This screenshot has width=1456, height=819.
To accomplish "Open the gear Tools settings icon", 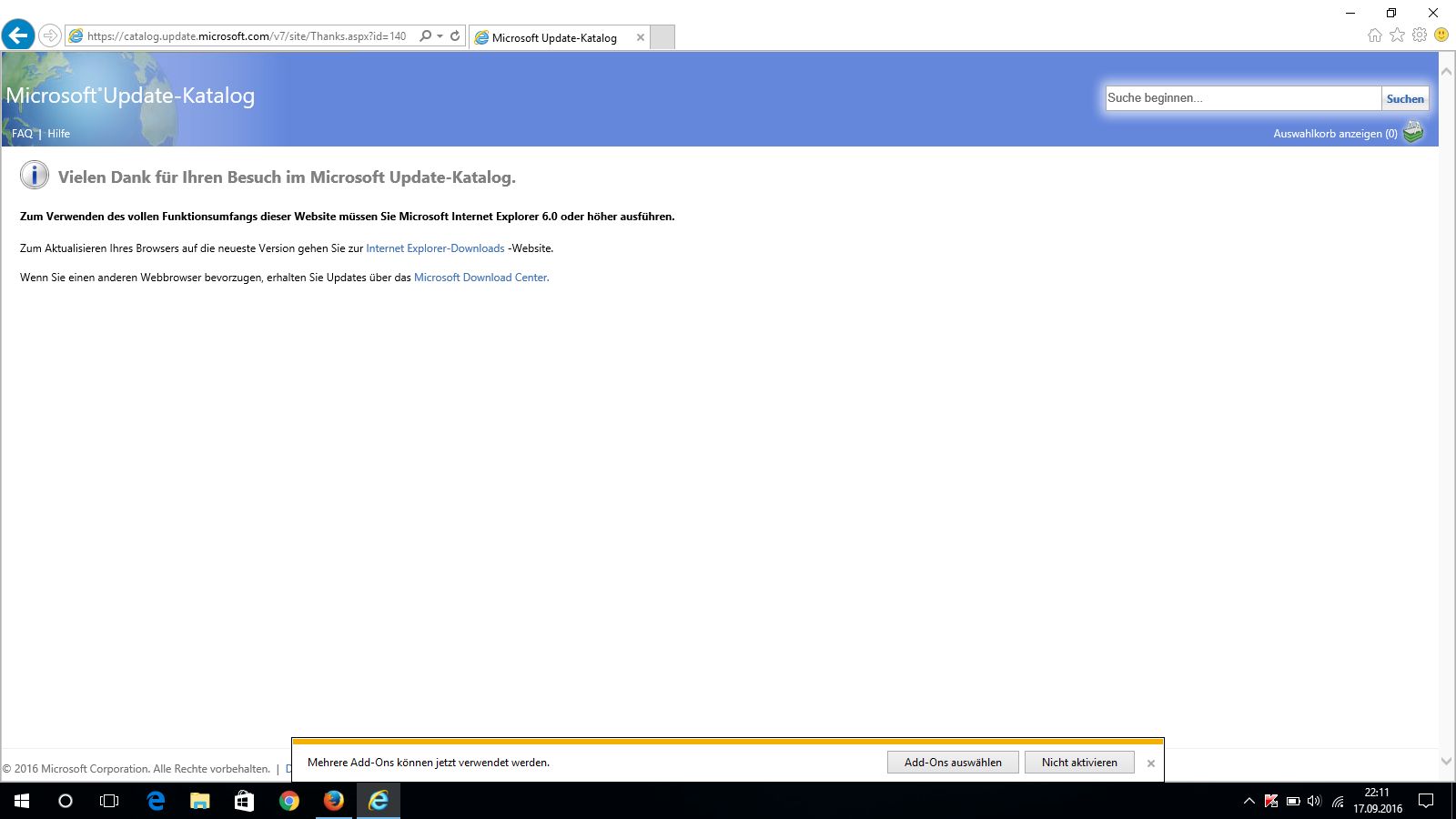I will pos(1420,35).
